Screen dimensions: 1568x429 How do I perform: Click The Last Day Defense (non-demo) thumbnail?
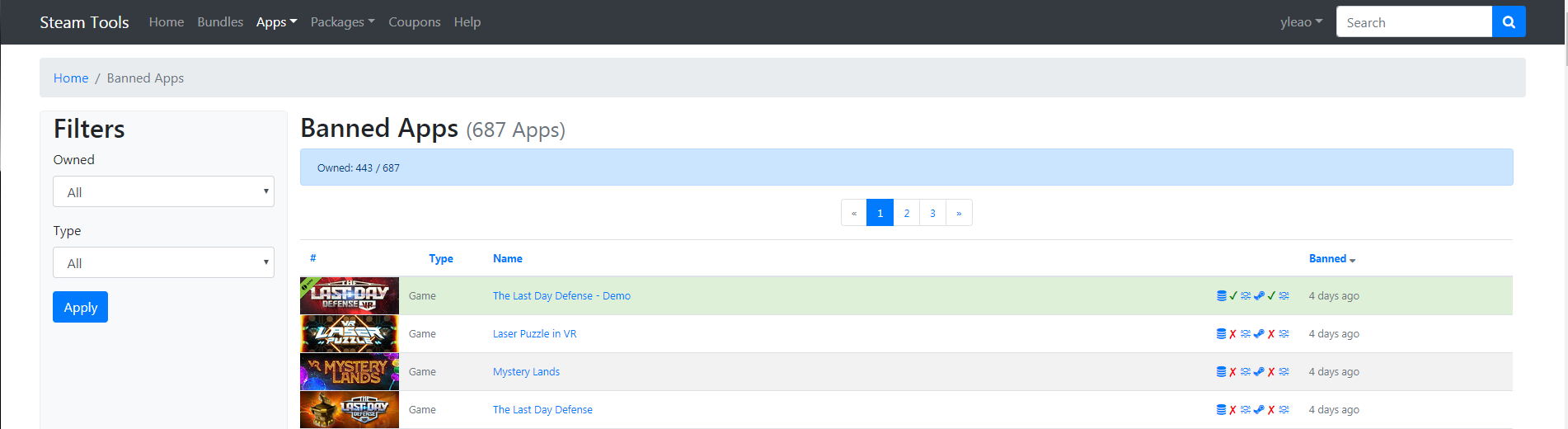tap(350, 409)
